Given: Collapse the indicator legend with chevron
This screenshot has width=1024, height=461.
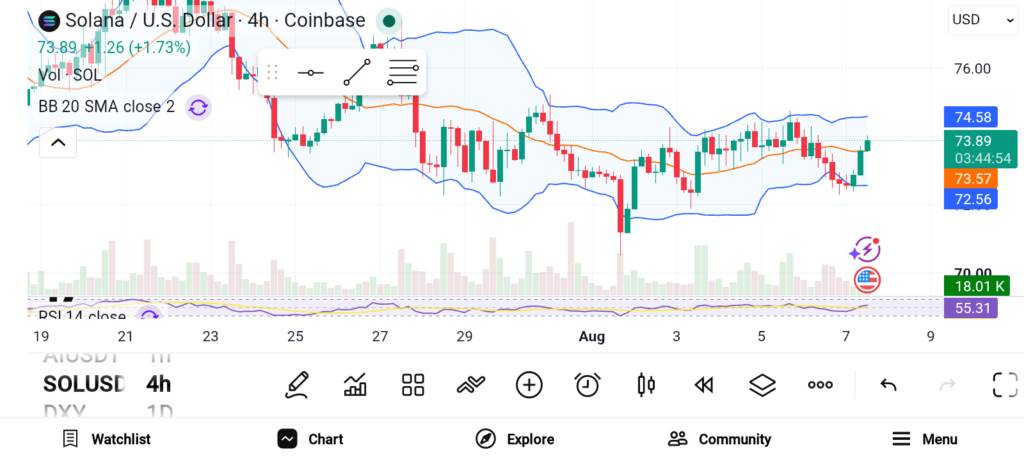Looking at the screenshot, I should pyautogui.click(x=58, y=142).
